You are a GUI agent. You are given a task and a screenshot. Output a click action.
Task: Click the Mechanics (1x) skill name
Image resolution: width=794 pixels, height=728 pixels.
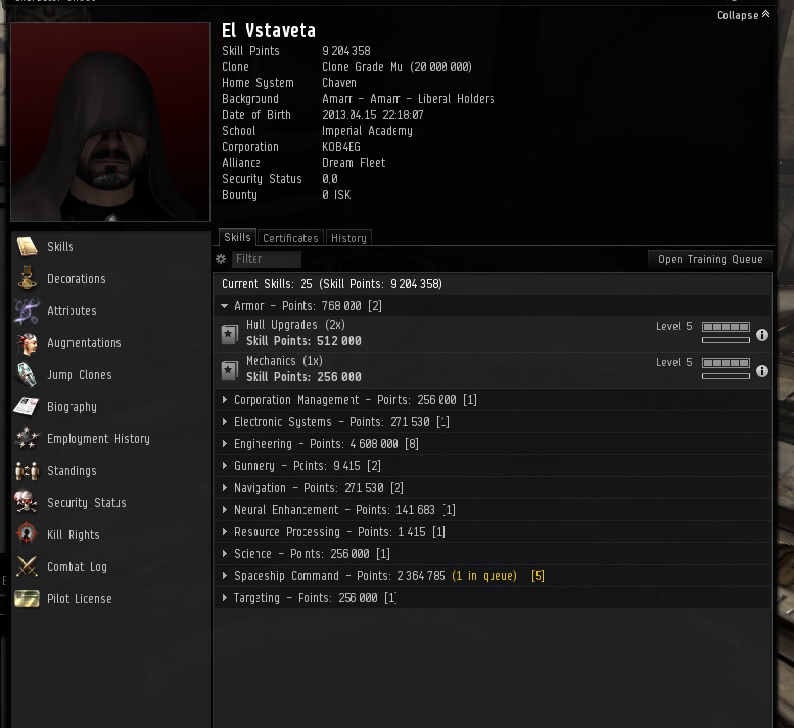coord(284,361)
